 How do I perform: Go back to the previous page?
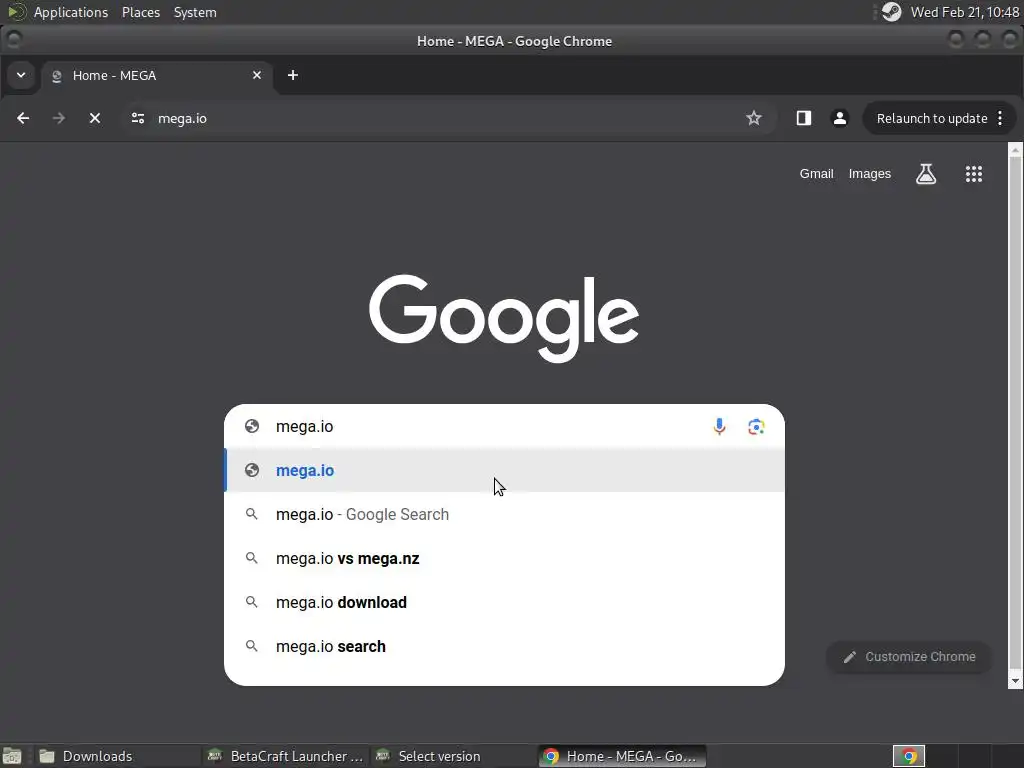pos(23,118)
